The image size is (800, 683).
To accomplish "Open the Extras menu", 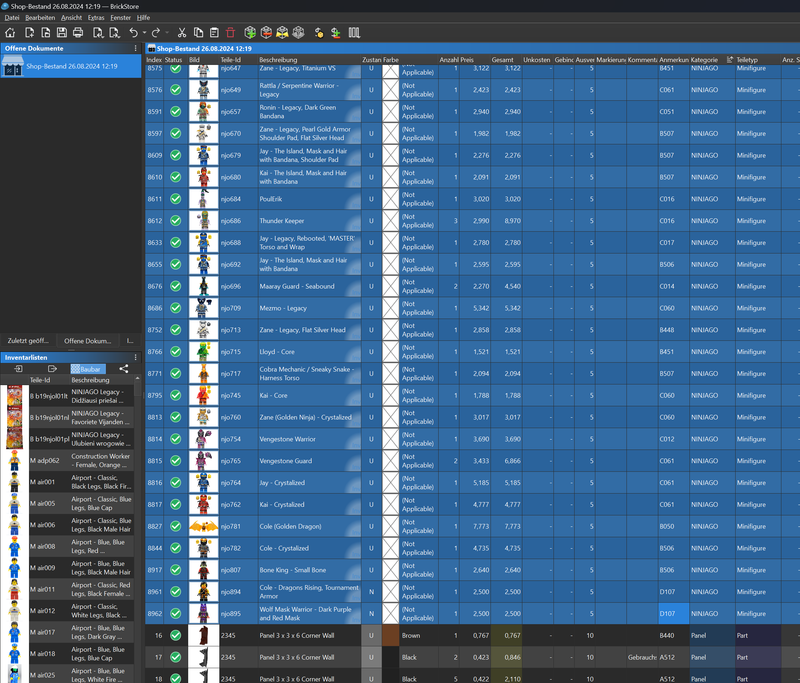I will [96, 17].
